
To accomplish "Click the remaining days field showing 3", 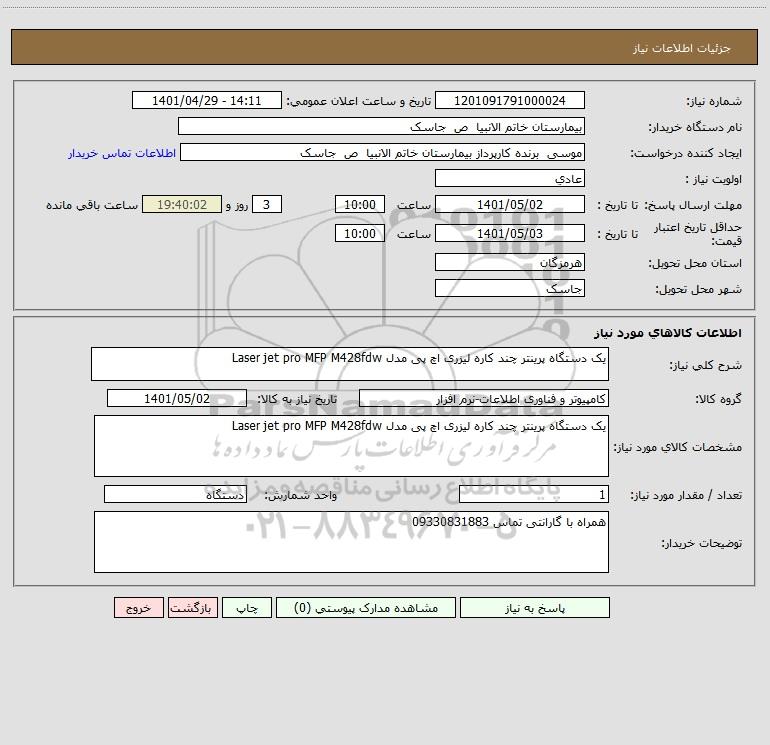I will coord(267,204).
